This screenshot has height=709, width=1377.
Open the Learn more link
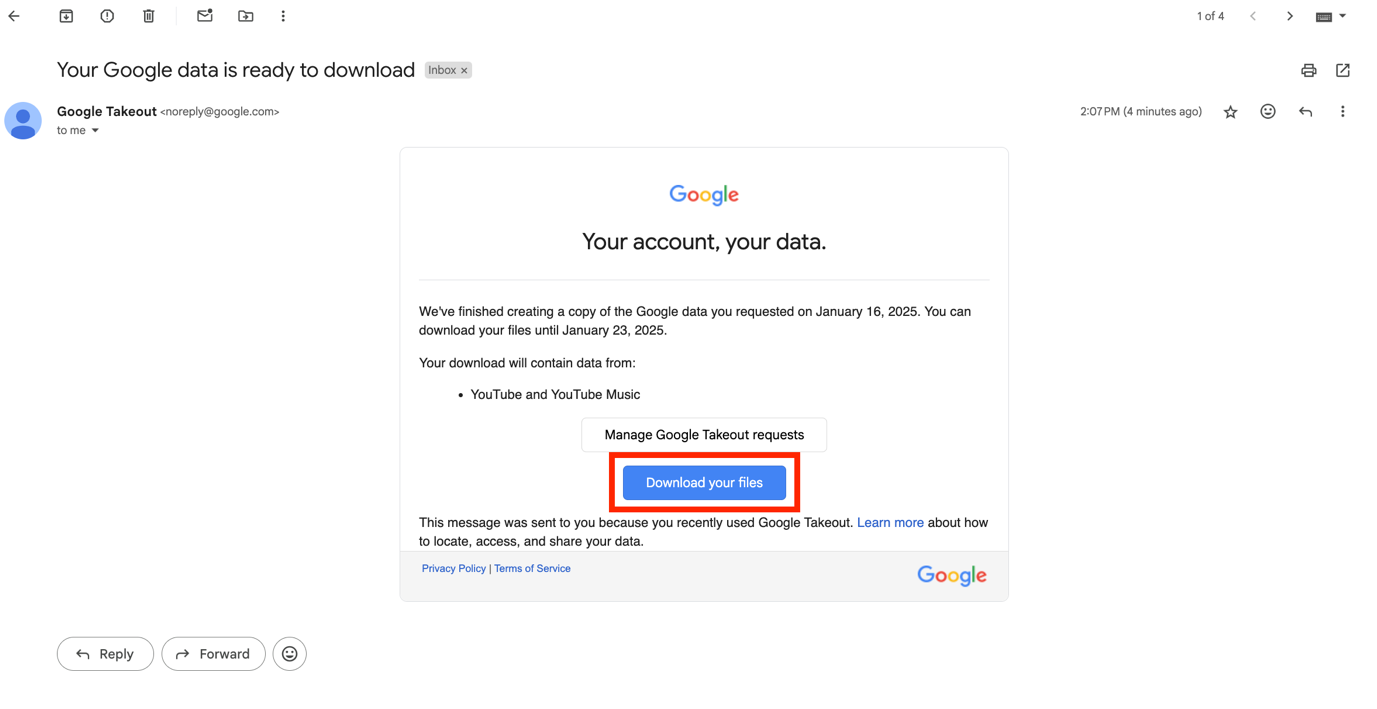[890, 523]
